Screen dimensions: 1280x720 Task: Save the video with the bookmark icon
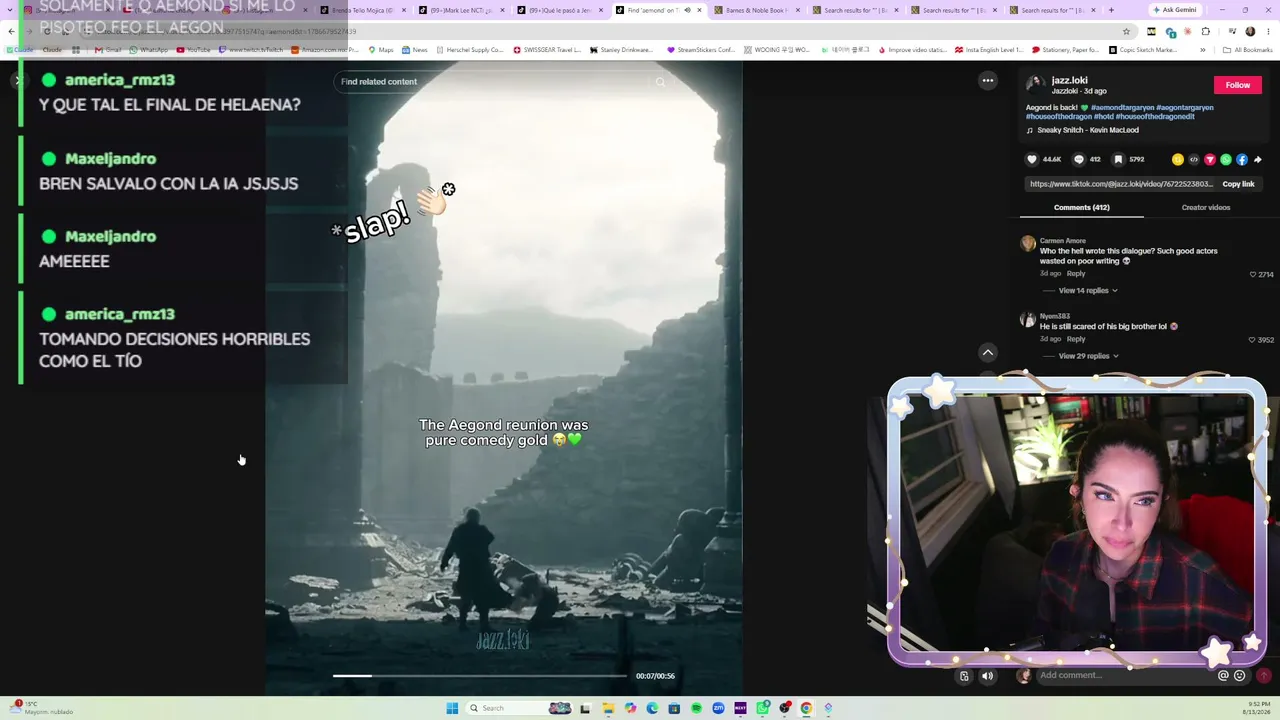coord(1118,159)
